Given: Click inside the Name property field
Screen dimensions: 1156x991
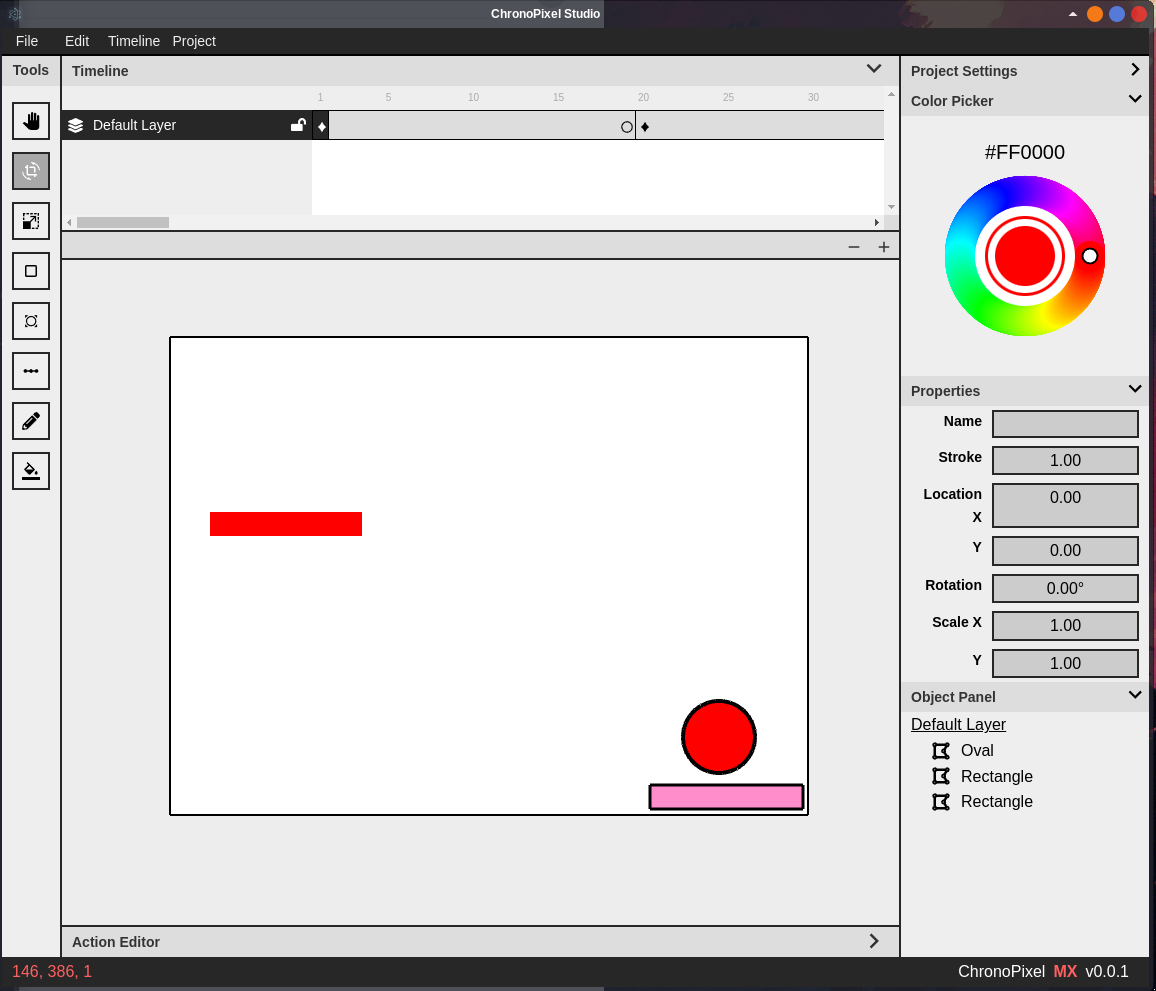Looking at the screenshot, I should (1065, 423).
